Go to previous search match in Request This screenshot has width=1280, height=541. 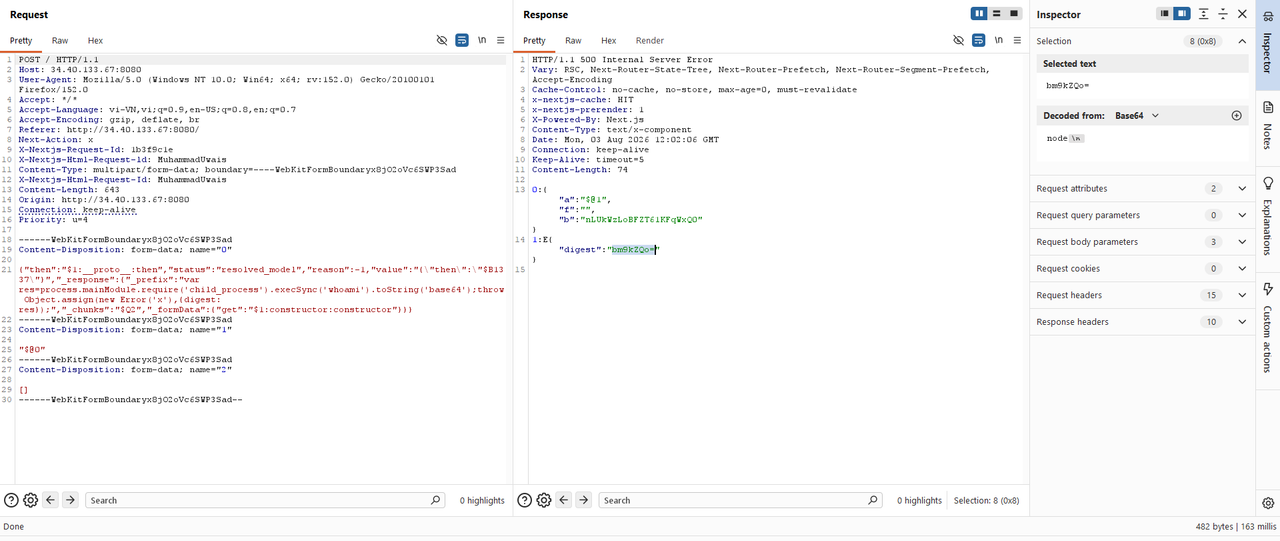[51, 500]
